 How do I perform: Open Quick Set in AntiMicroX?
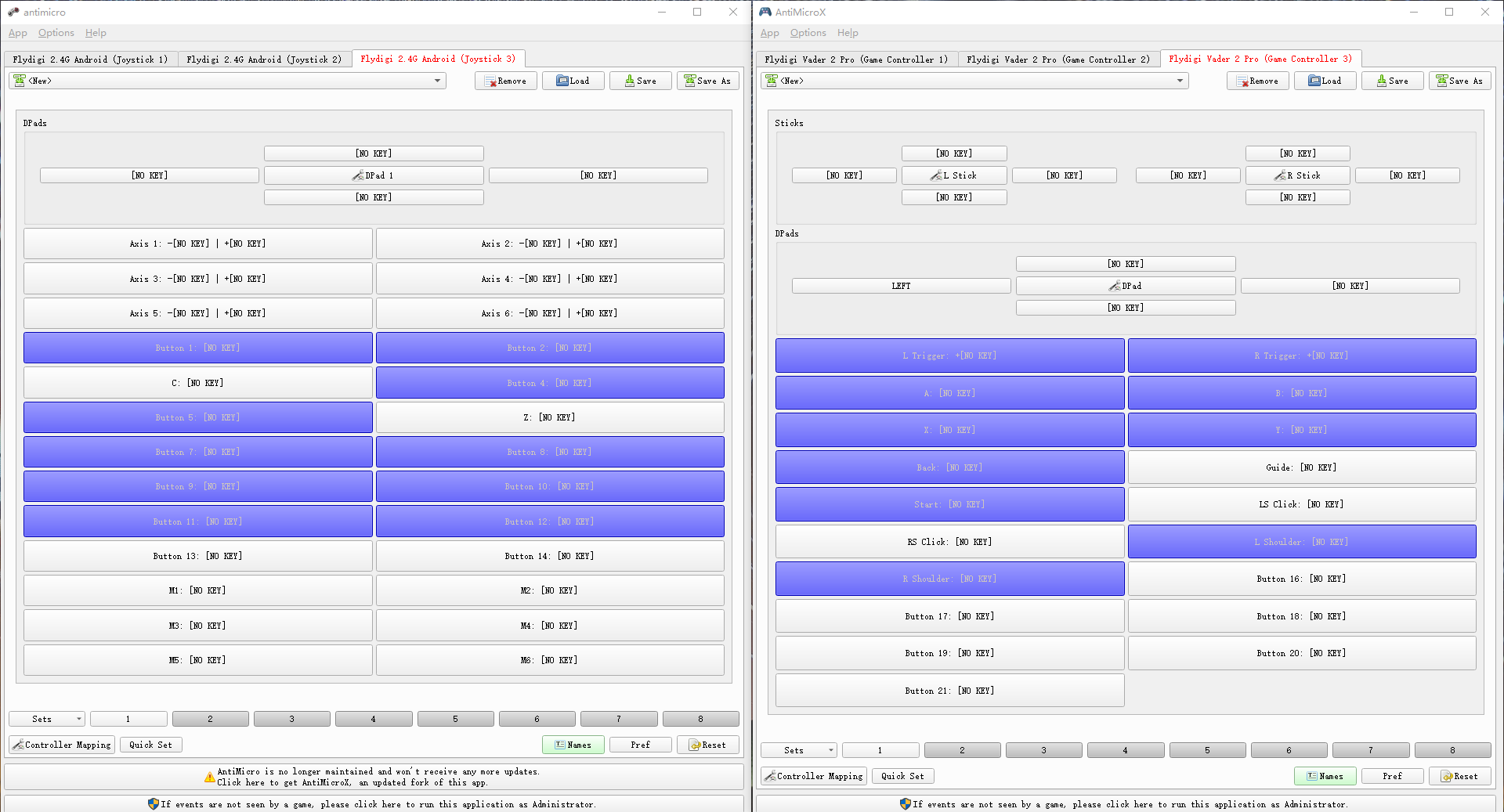point(902,776)
